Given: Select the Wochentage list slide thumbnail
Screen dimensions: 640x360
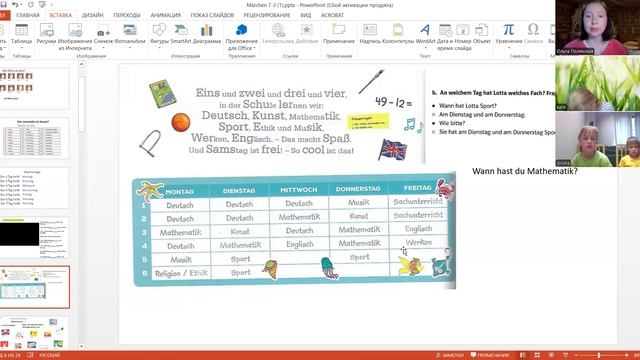Looking at the screenshot, I should [x=35, y=188].
